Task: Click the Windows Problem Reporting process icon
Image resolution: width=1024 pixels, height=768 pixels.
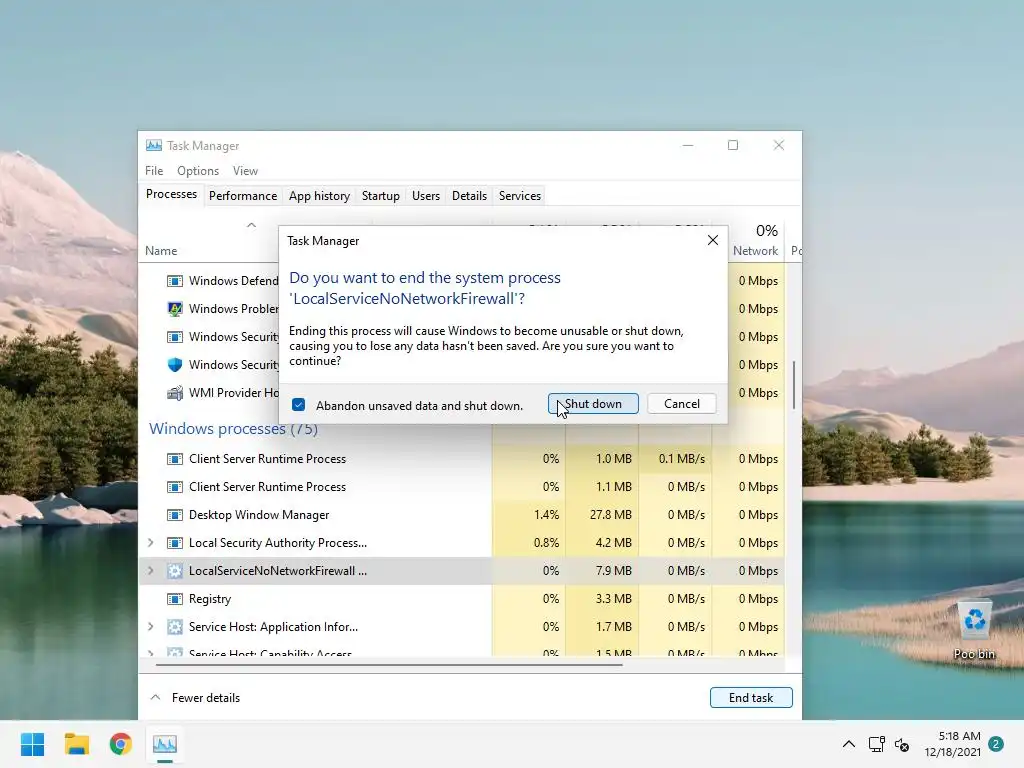Action: [174, 309]
